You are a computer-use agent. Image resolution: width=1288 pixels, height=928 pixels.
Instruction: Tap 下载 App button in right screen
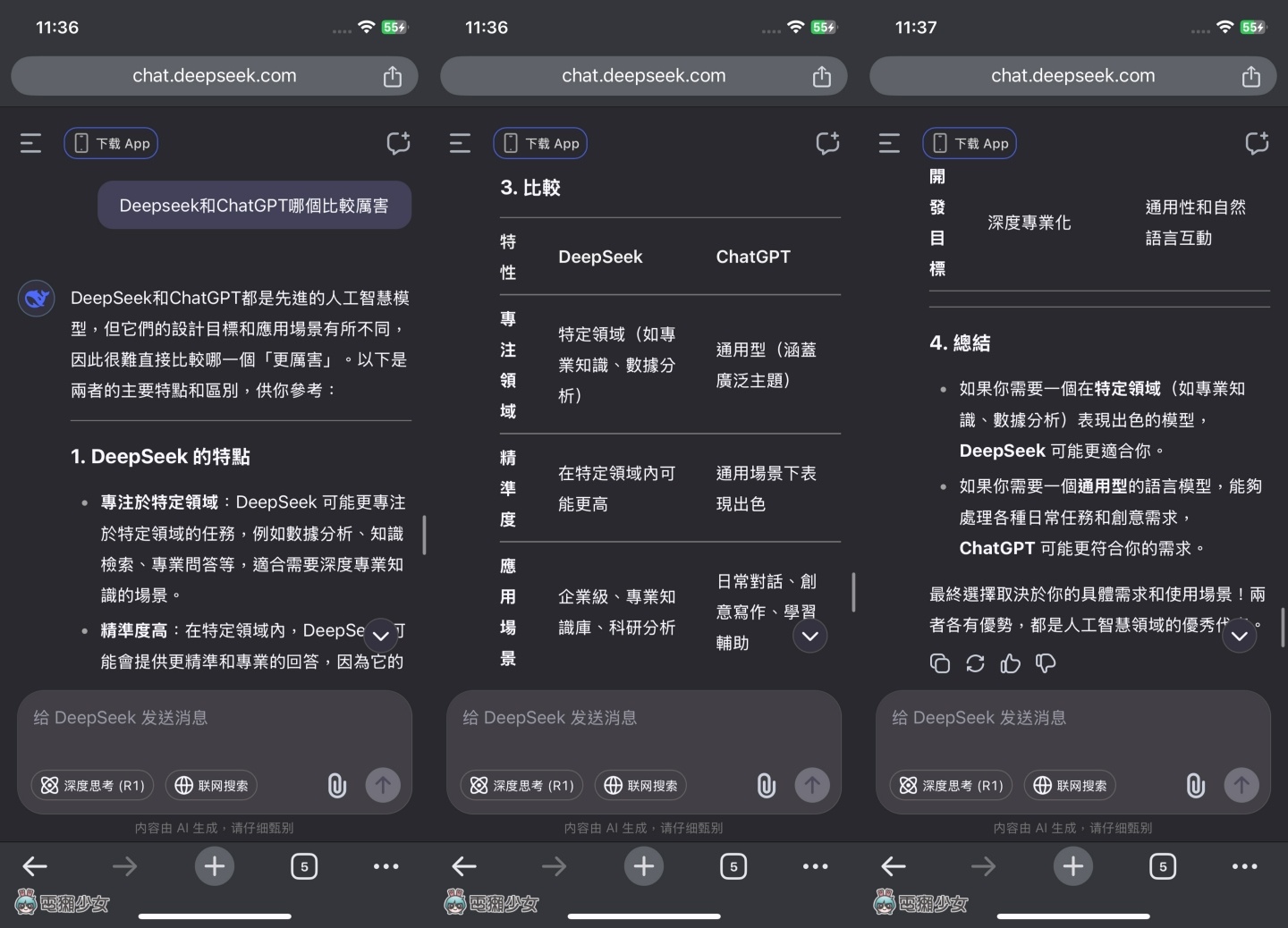tap(970, 143)
